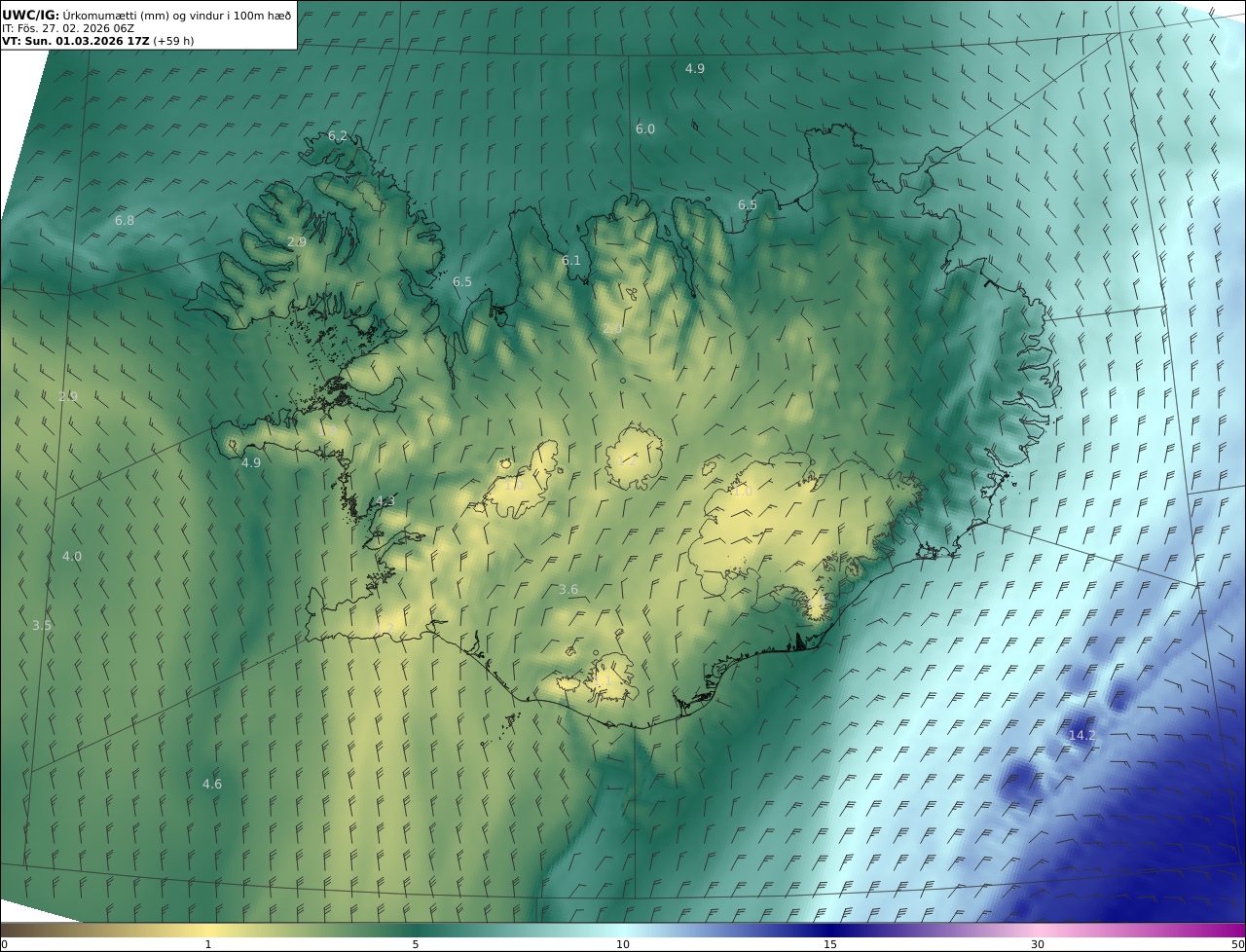This screenshot has height=952, width=1246.
Task: Click the '10' label on the color scale
Action: pos(623,944)
